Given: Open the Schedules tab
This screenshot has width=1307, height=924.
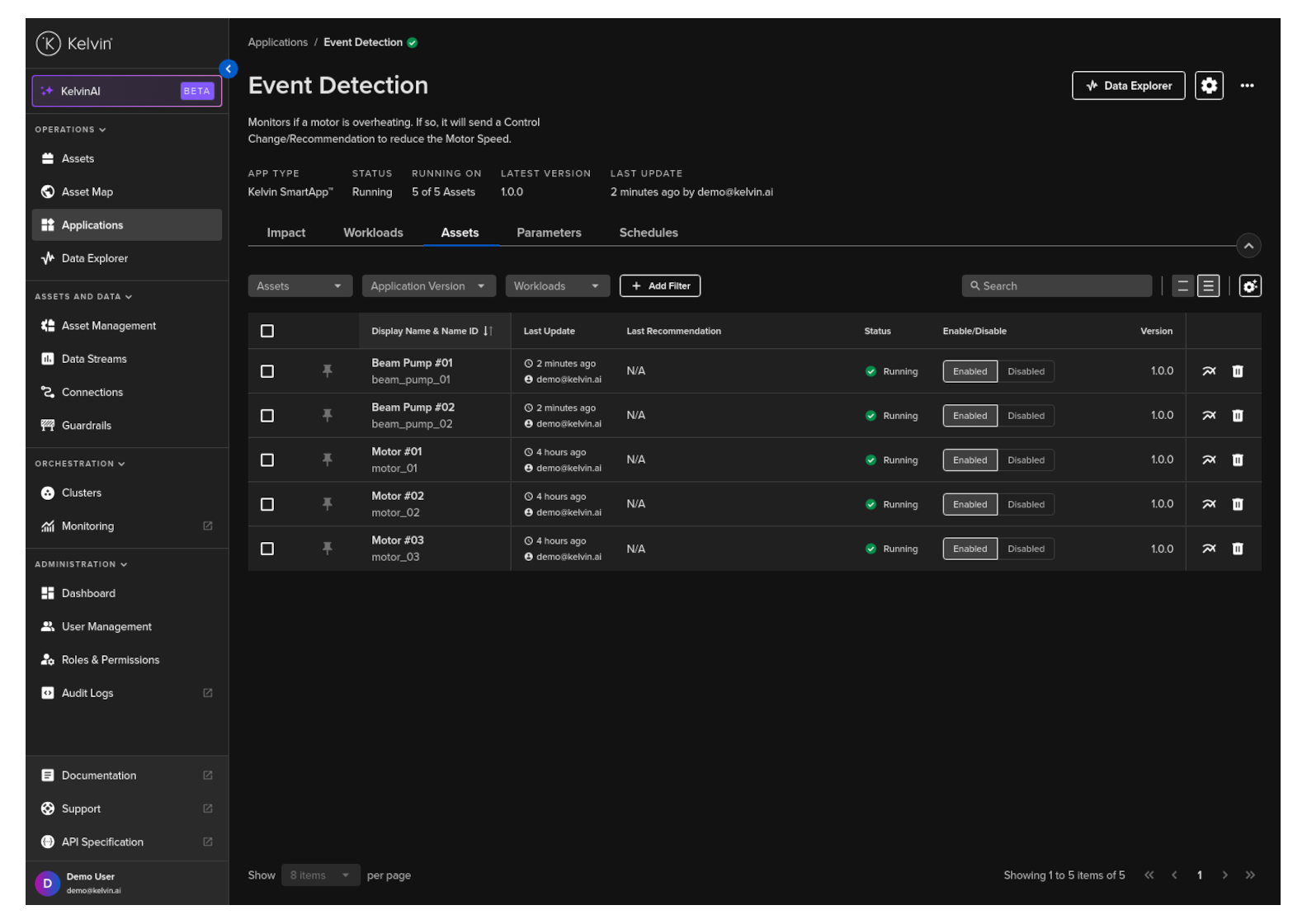Looking at the screenshot, I should click(648, 233).
